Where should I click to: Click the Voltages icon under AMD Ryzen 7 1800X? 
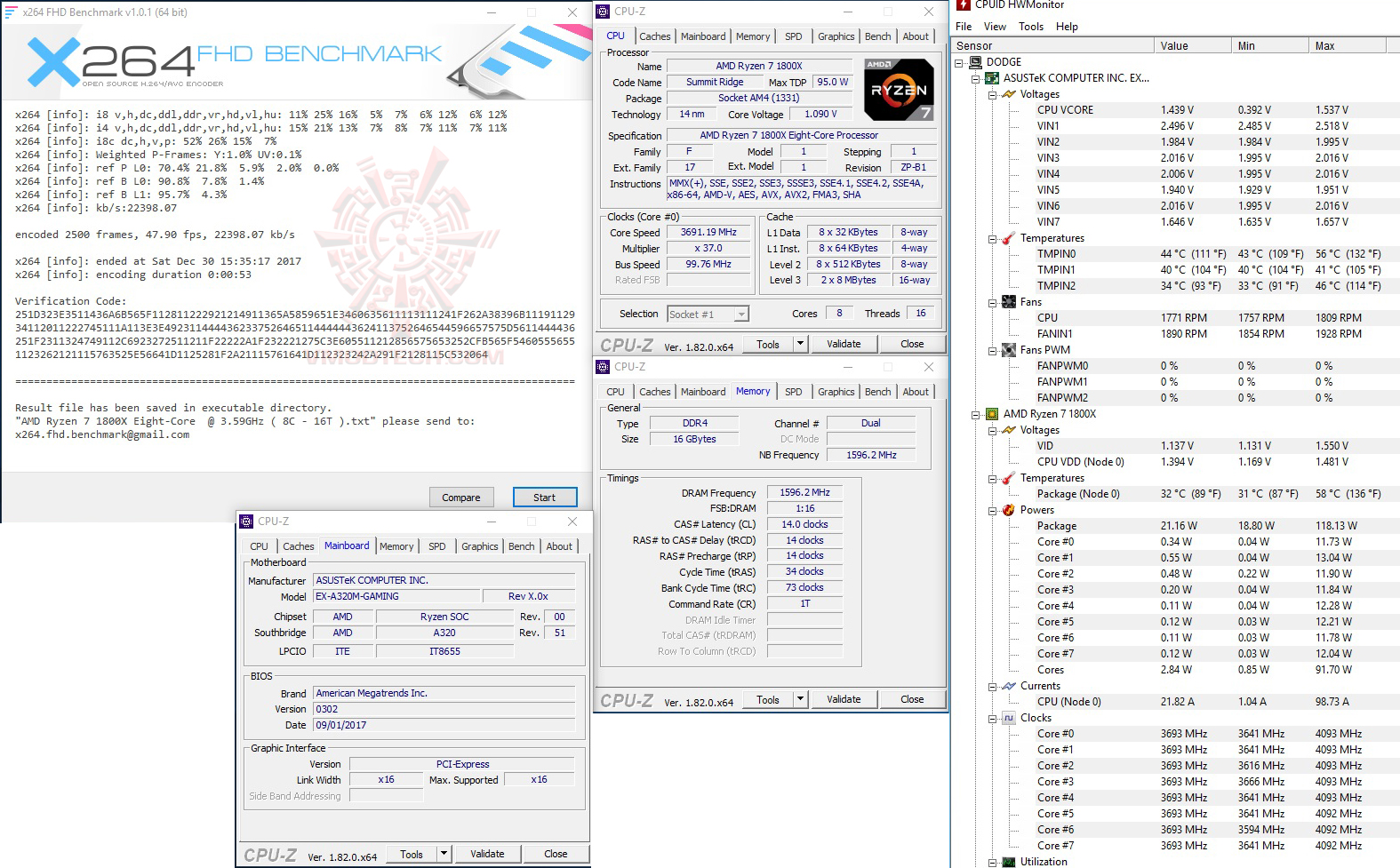click(x=1009, y=430)
